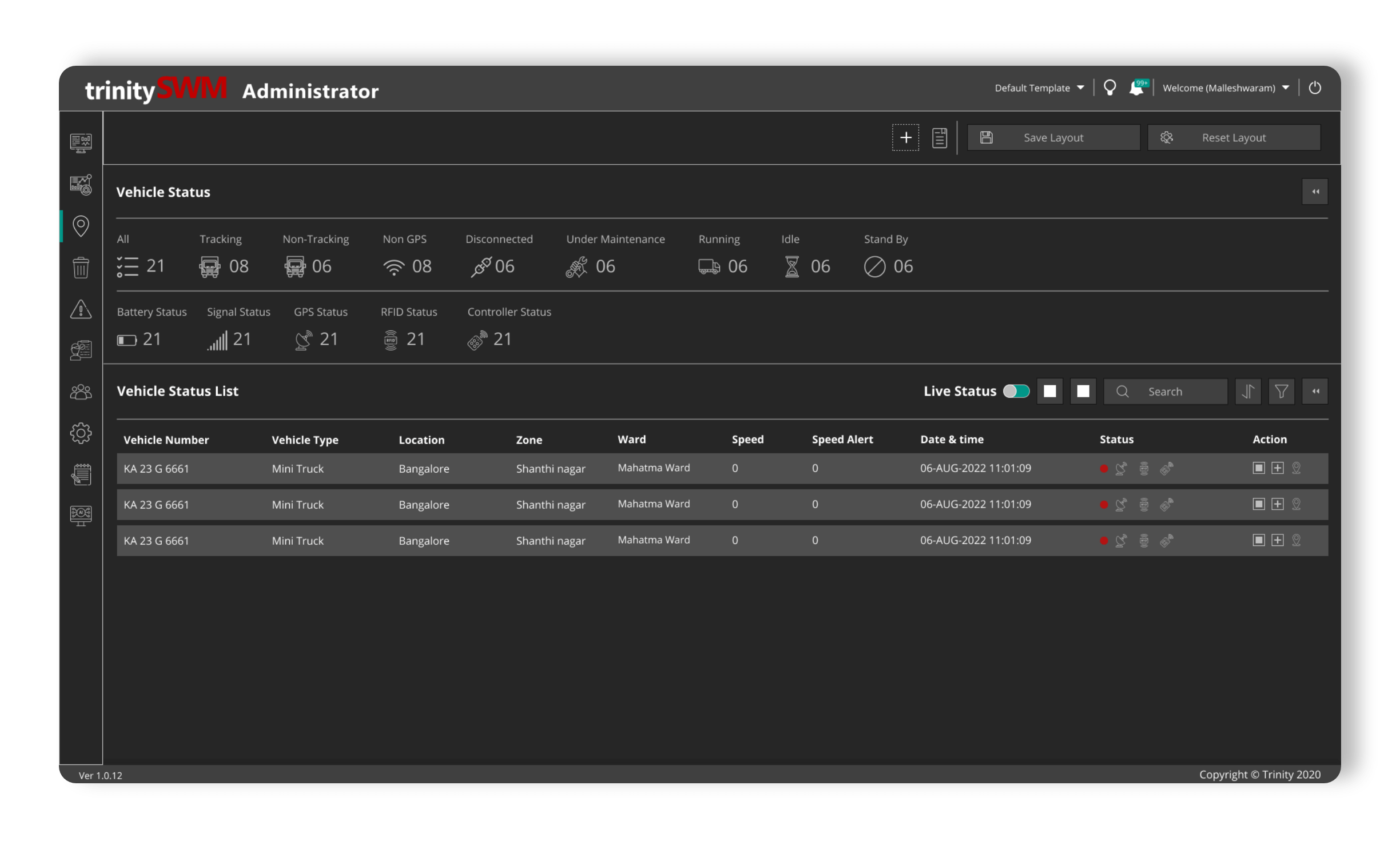Click Mahatma Ward in third row
This screenshot has width=1400, height=849.
(653, 540)
